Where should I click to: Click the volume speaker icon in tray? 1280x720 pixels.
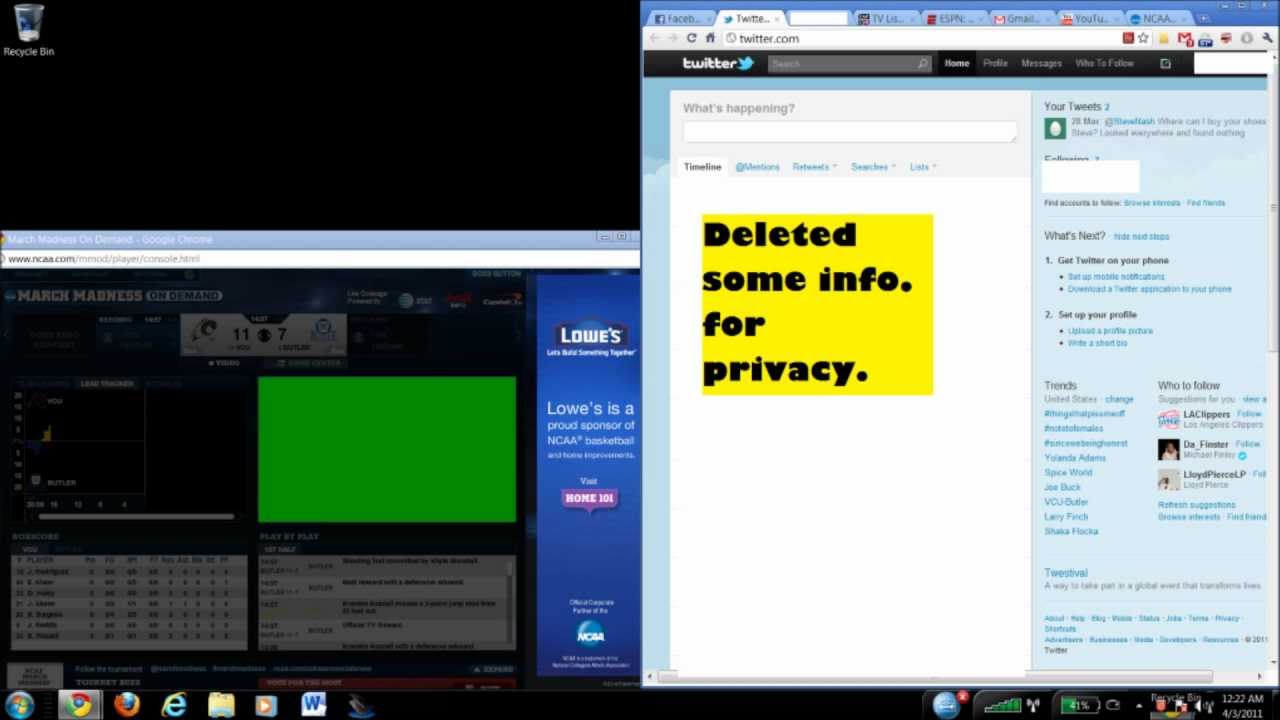coord(1197,706)
